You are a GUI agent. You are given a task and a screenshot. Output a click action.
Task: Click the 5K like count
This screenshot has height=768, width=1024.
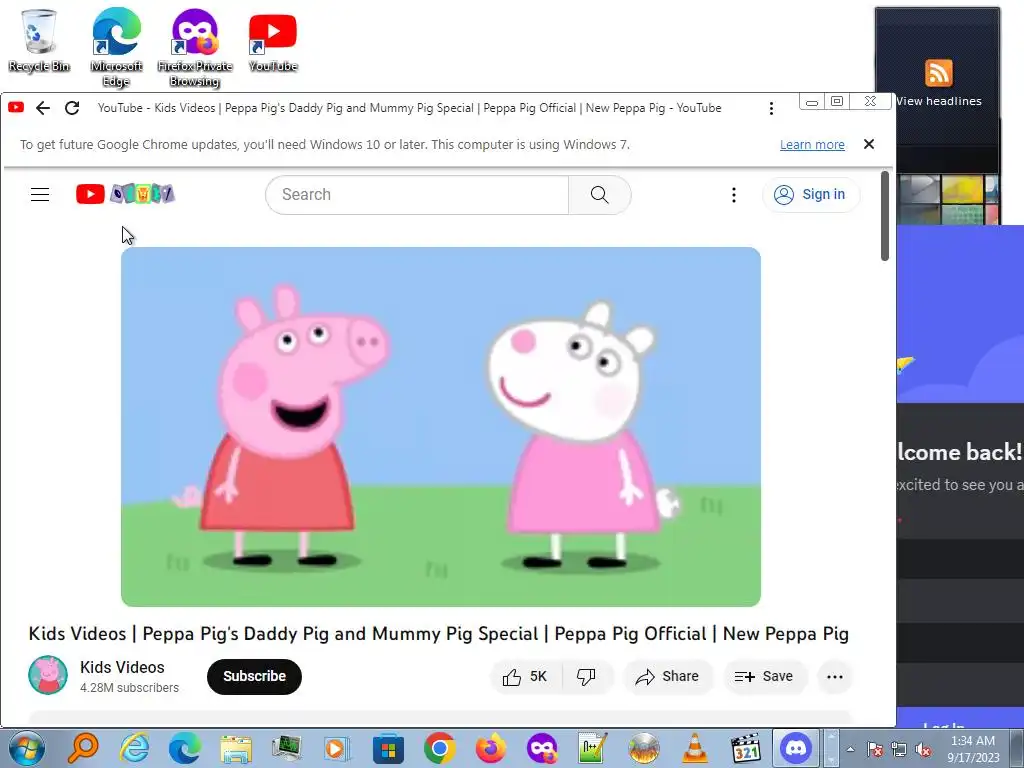pyautogui.click(x=538, y=677)
